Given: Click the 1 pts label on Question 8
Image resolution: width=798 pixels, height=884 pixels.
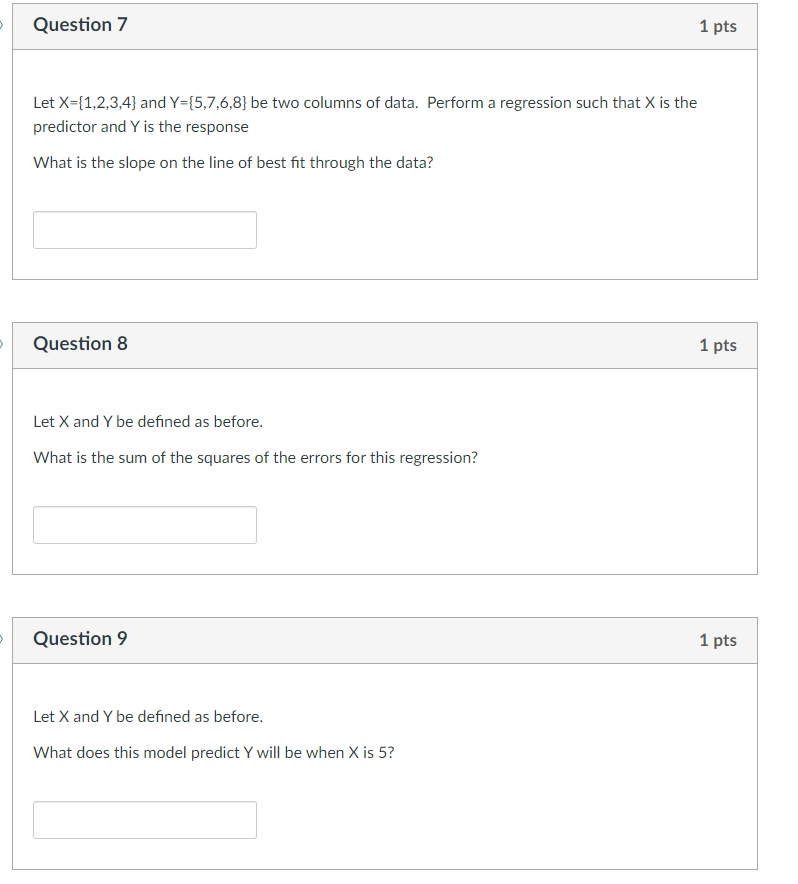Looking at the screenshot, I should pyautogui.click(x=718, y=345).
